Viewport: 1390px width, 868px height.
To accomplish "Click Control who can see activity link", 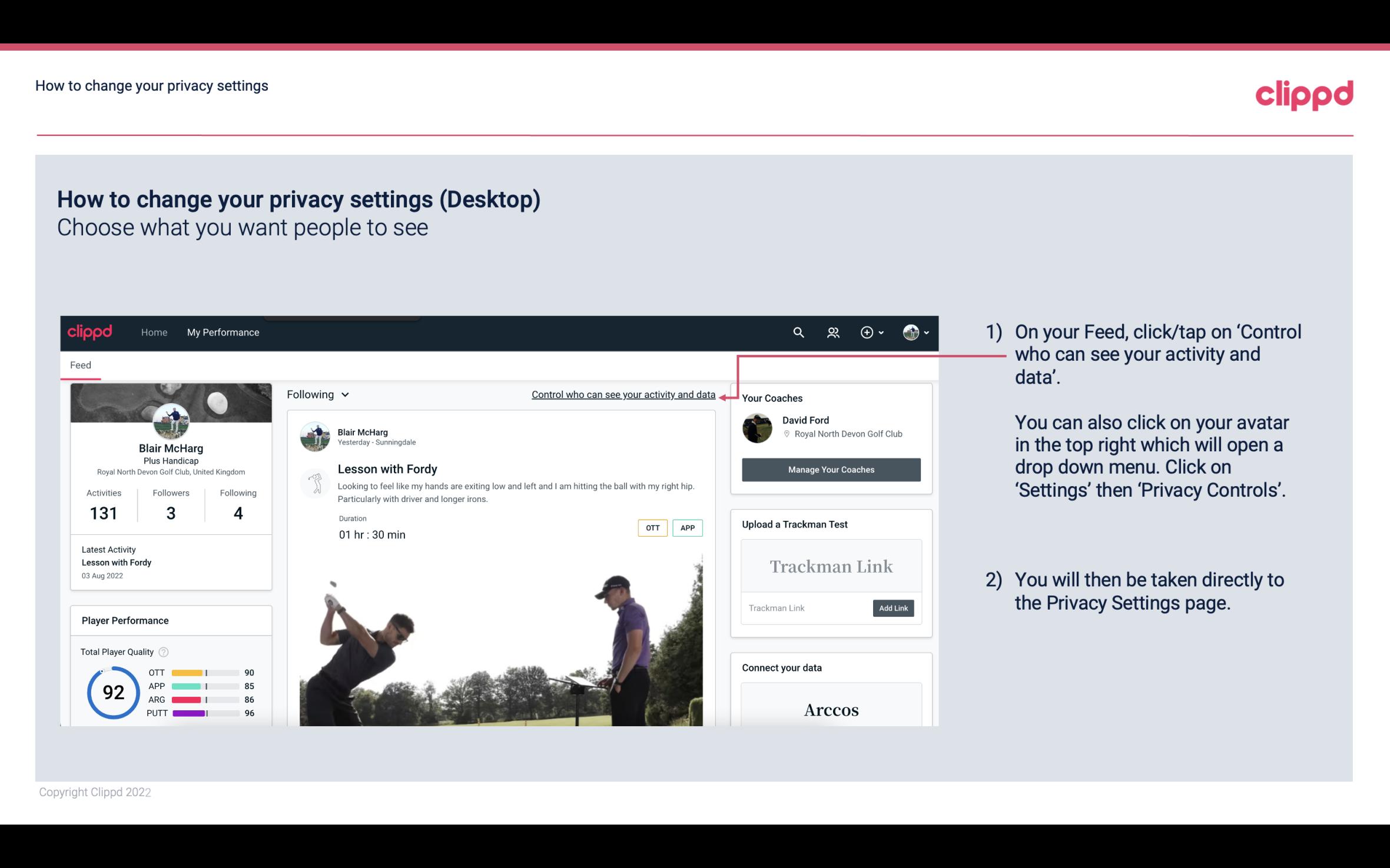I will pos(622,393).
